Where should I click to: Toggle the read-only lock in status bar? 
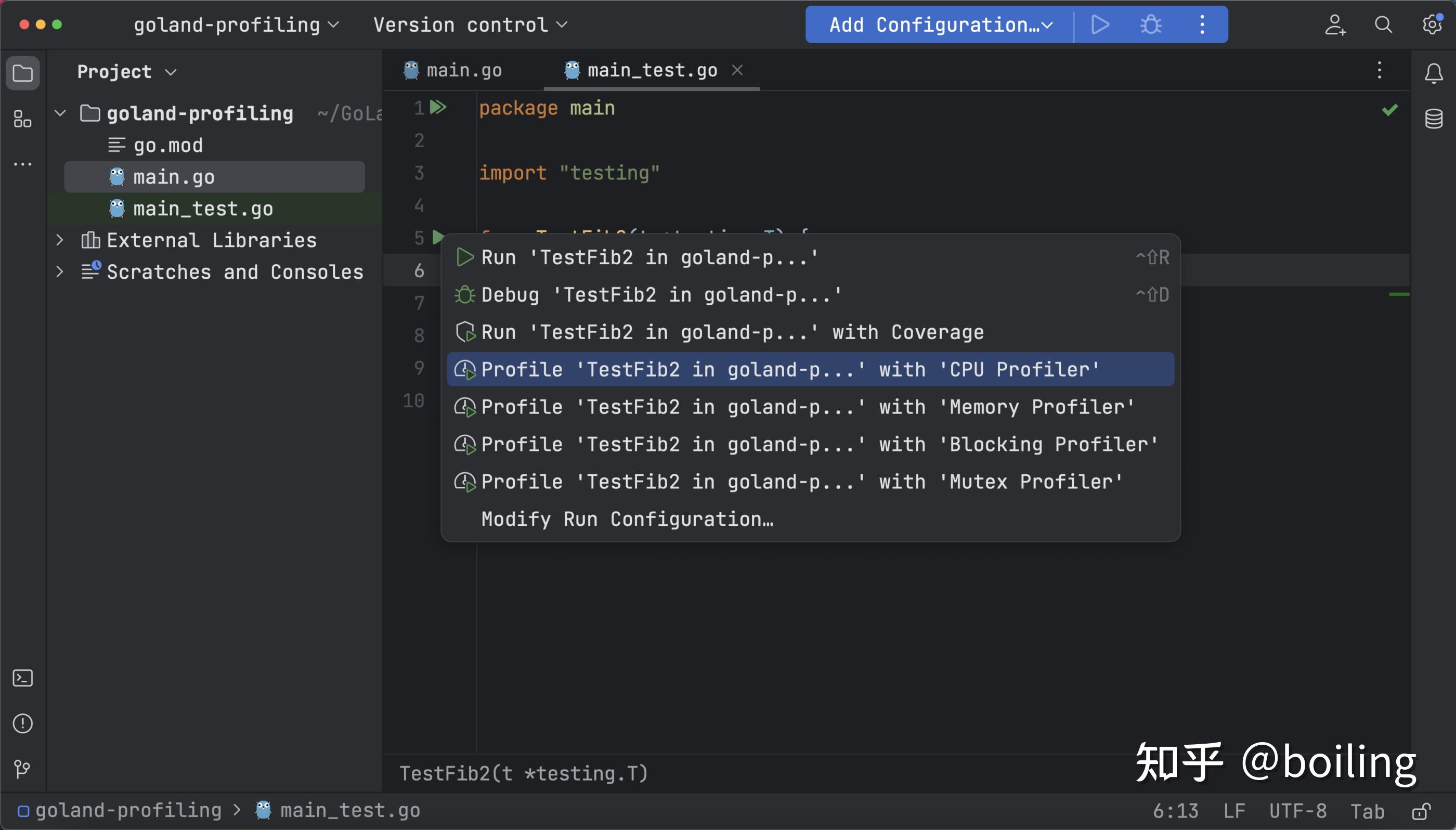1421,811
